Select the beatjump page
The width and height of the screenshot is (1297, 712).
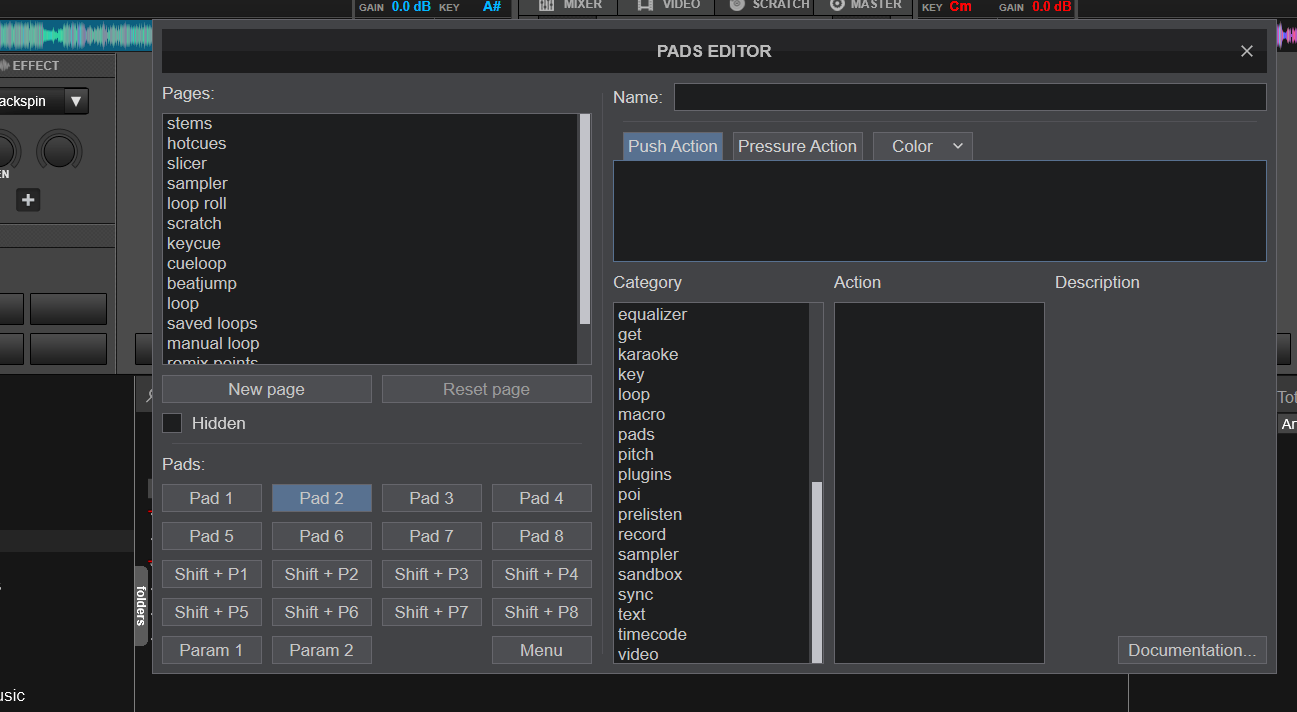point(370,284)
